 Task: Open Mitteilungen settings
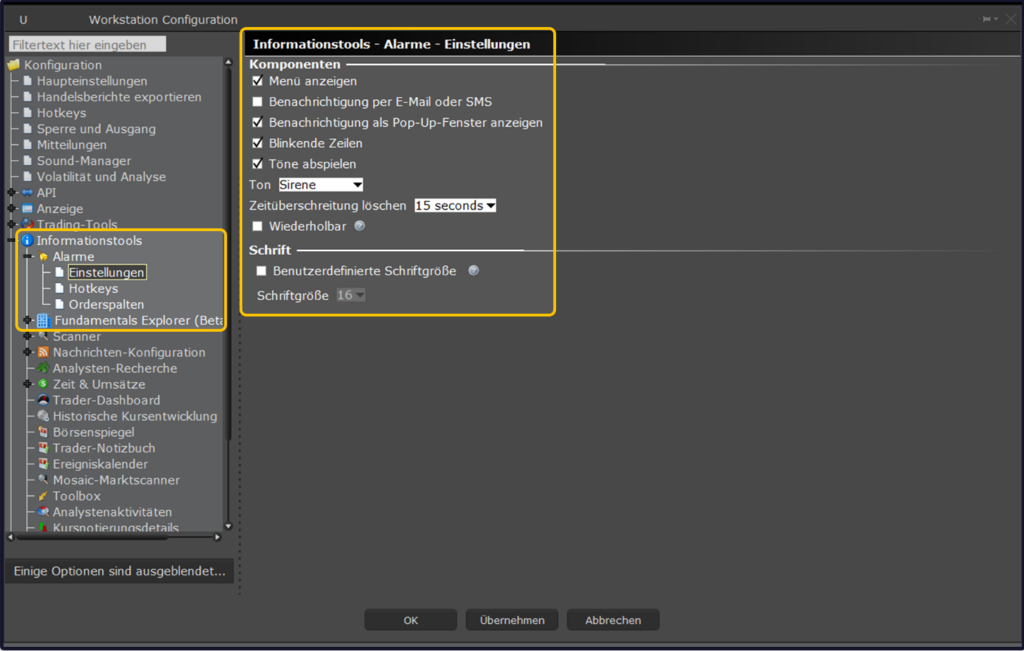pyautogui.click(x=71, y=145)
